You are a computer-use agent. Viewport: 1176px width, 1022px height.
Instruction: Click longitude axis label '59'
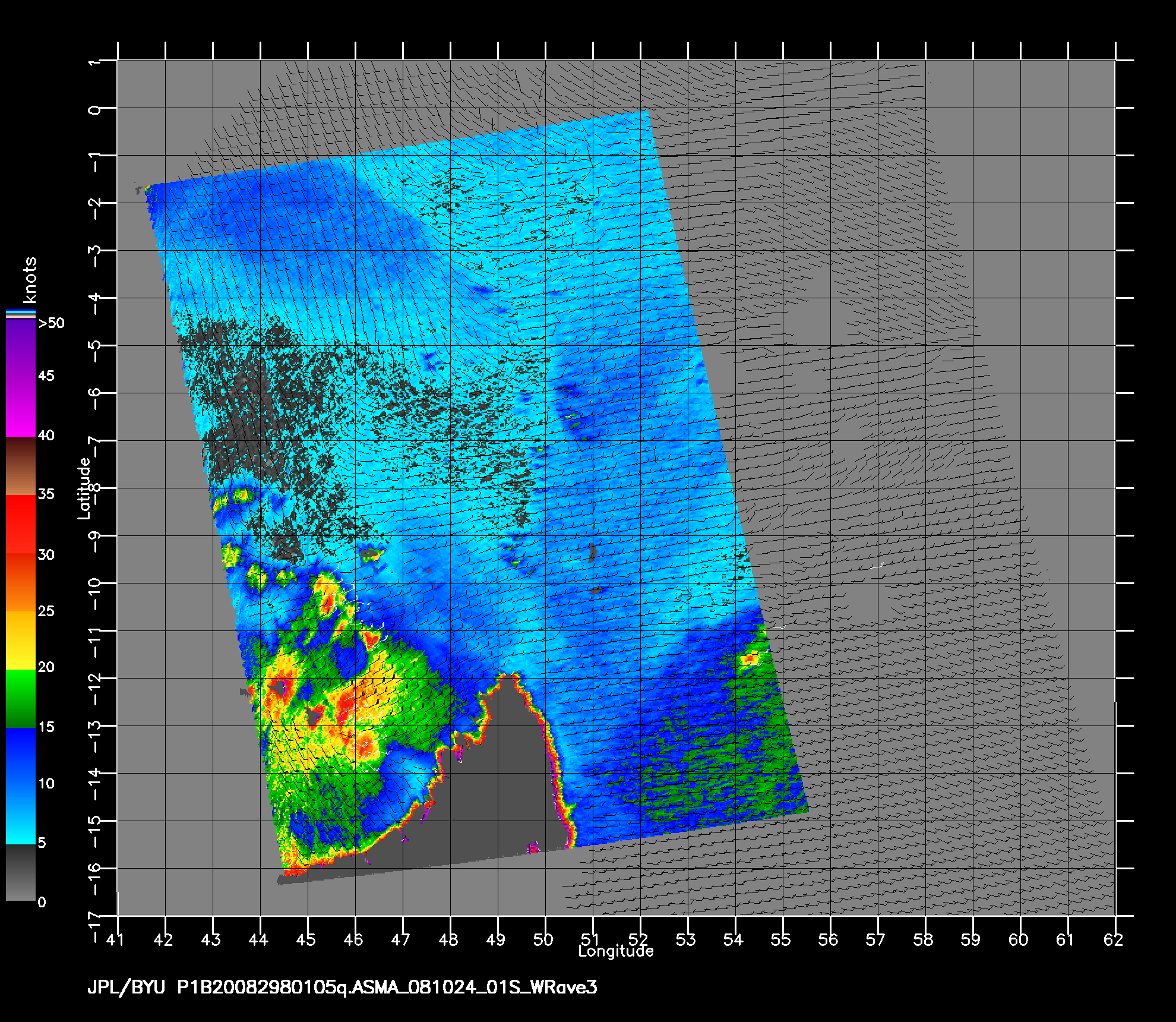[971, 939]
